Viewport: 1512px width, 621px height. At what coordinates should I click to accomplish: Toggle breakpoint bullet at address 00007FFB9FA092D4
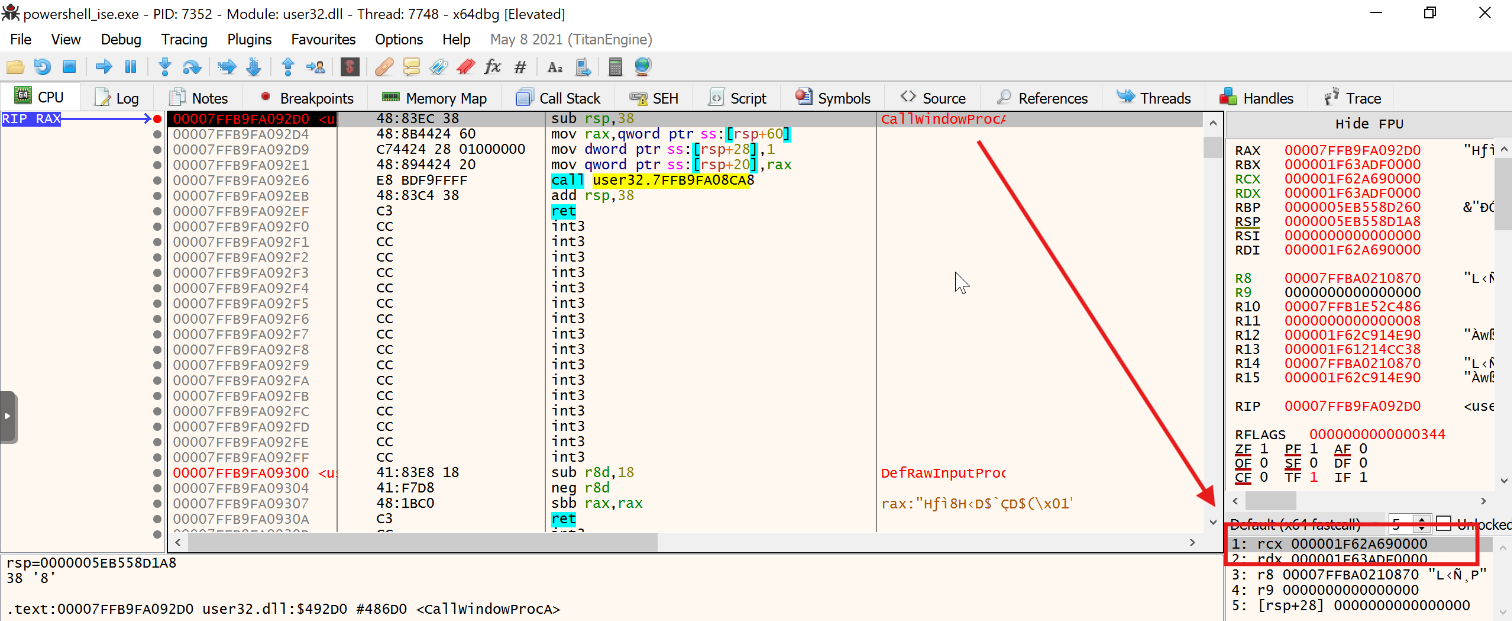tap(157, 134)
